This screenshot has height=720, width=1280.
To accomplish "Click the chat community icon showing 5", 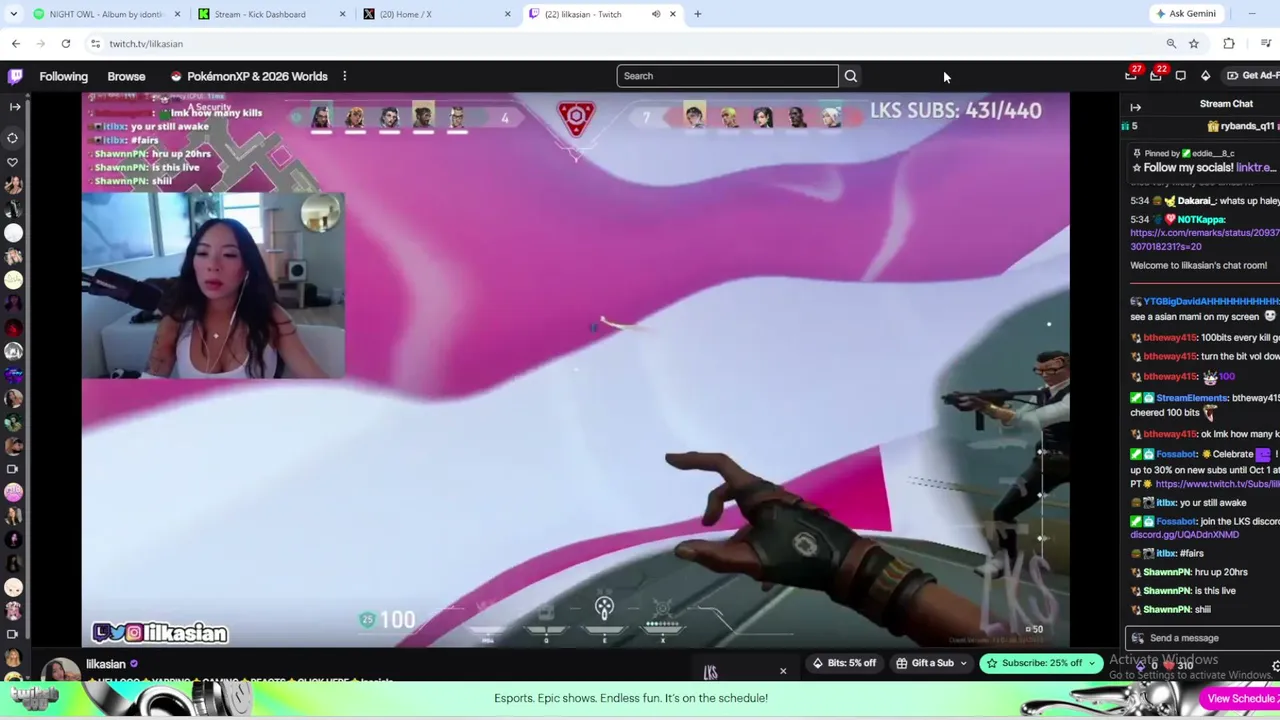I will 1129,126.
